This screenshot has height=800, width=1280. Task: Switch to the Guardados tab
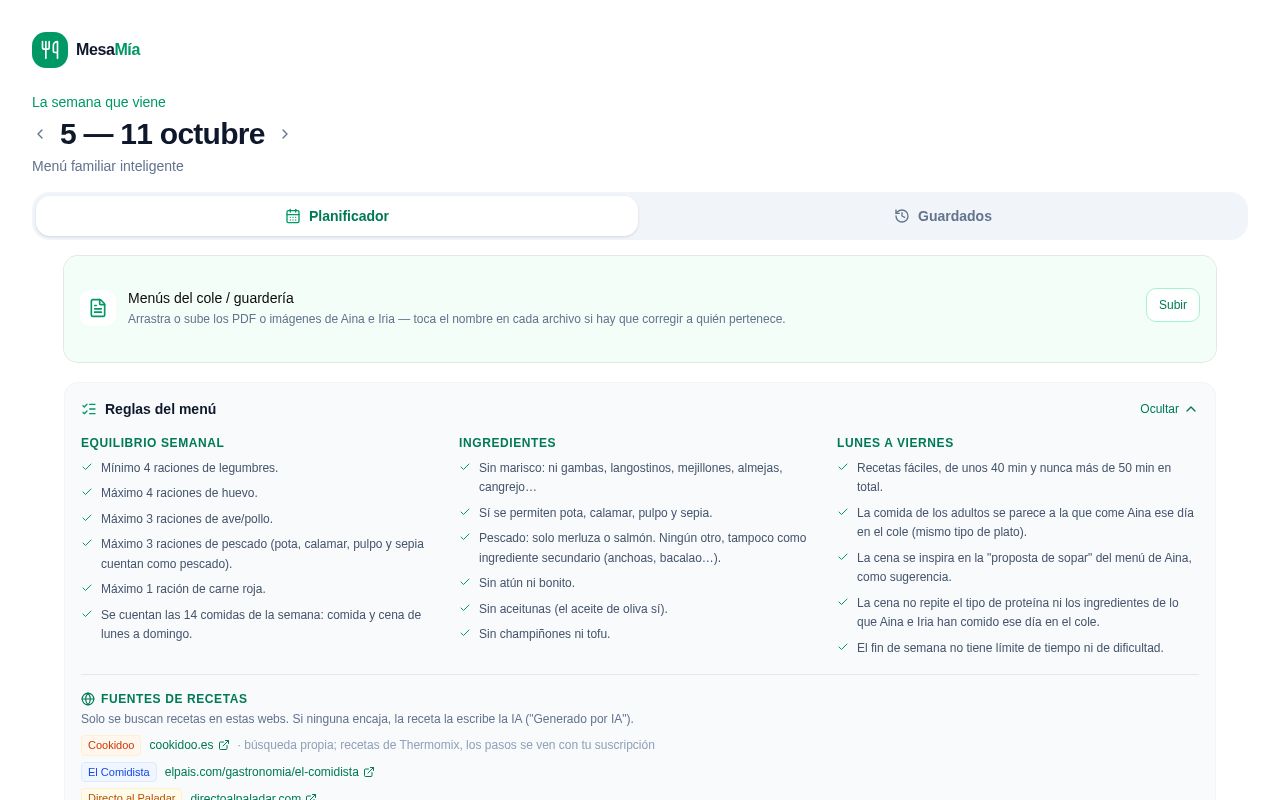tap(943, 216)
